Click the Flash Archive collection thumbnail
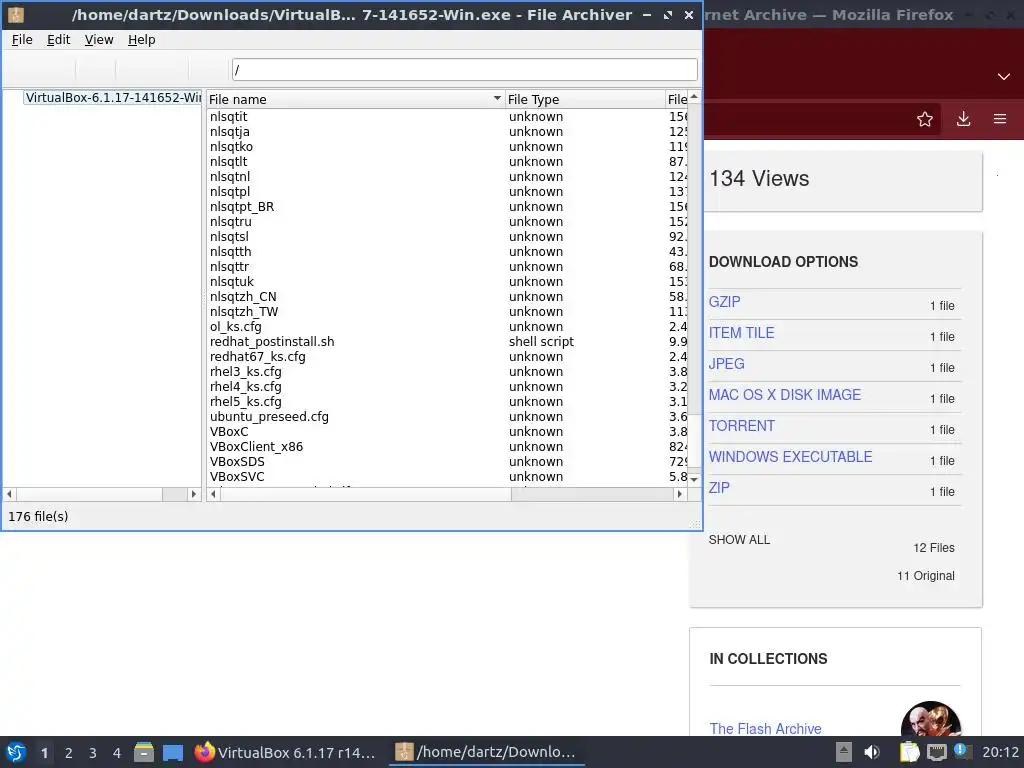This screenshot has width=1024, height=768. click(x=931, y=719)
